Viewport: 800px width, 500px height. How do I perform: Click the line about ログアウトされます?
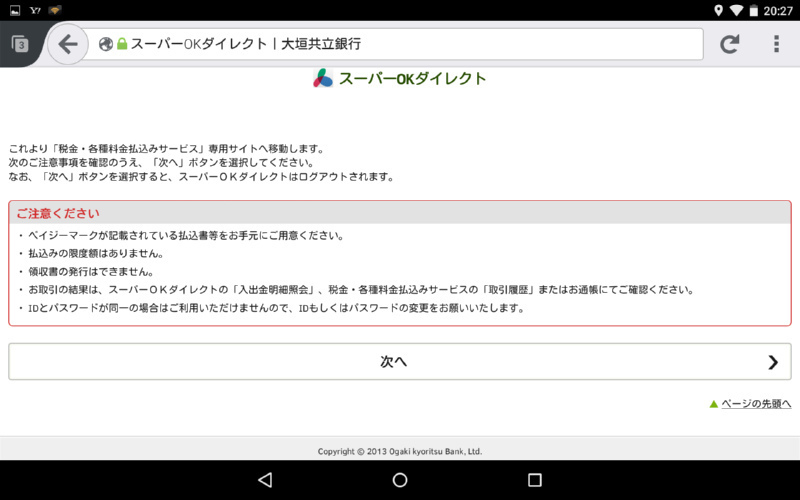point(202,177)
